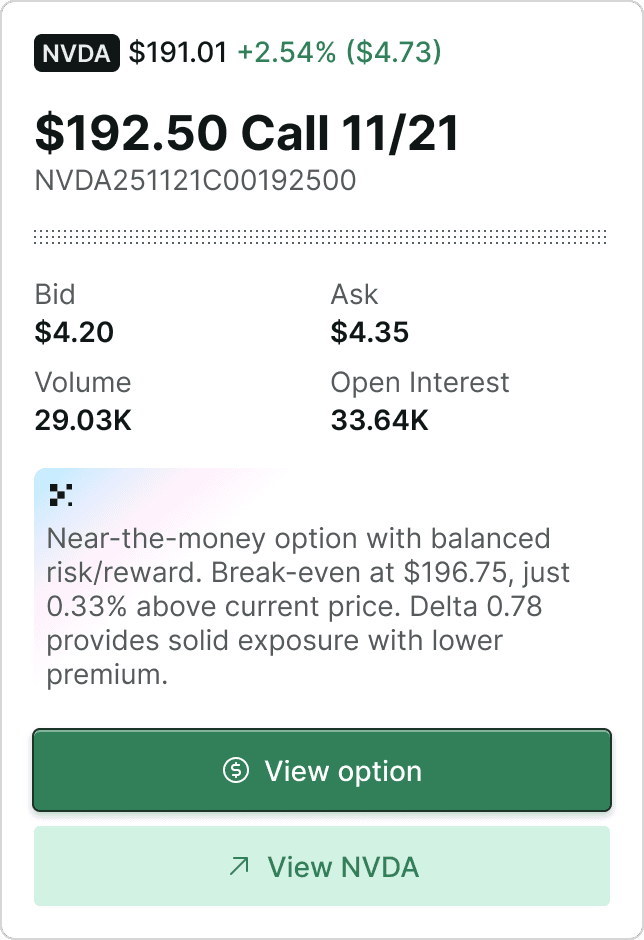Select the NVDA251121C00192500 contract symbol

point(195,181)
